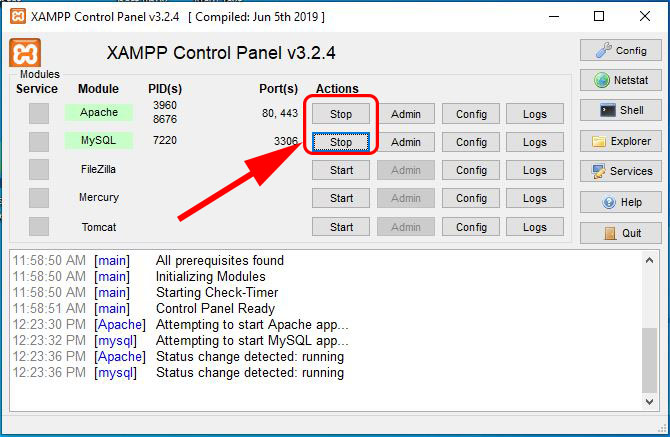Open Tomcat Config menu
This screenshot has height=437, width=670.
471,227
